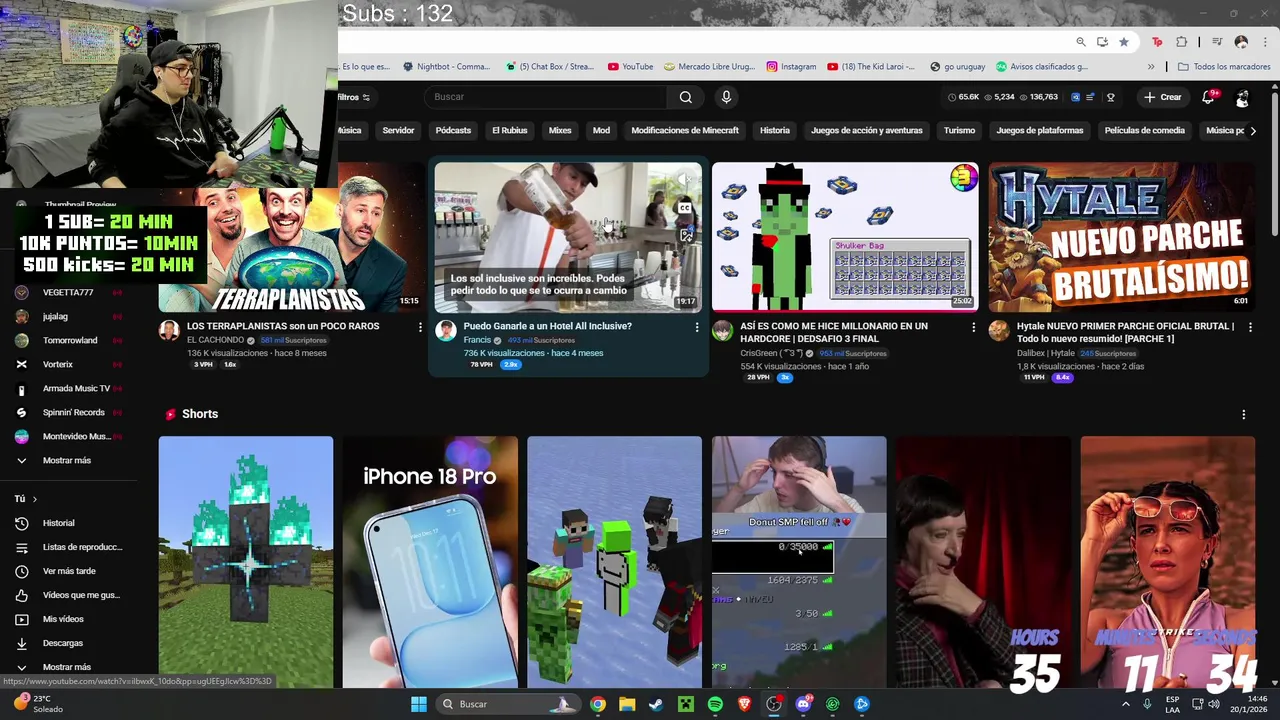The image size is (1280, 720).
Task: Open Chrome three-dot menu
Action: pyautogui.click(x=1265, y=42)
